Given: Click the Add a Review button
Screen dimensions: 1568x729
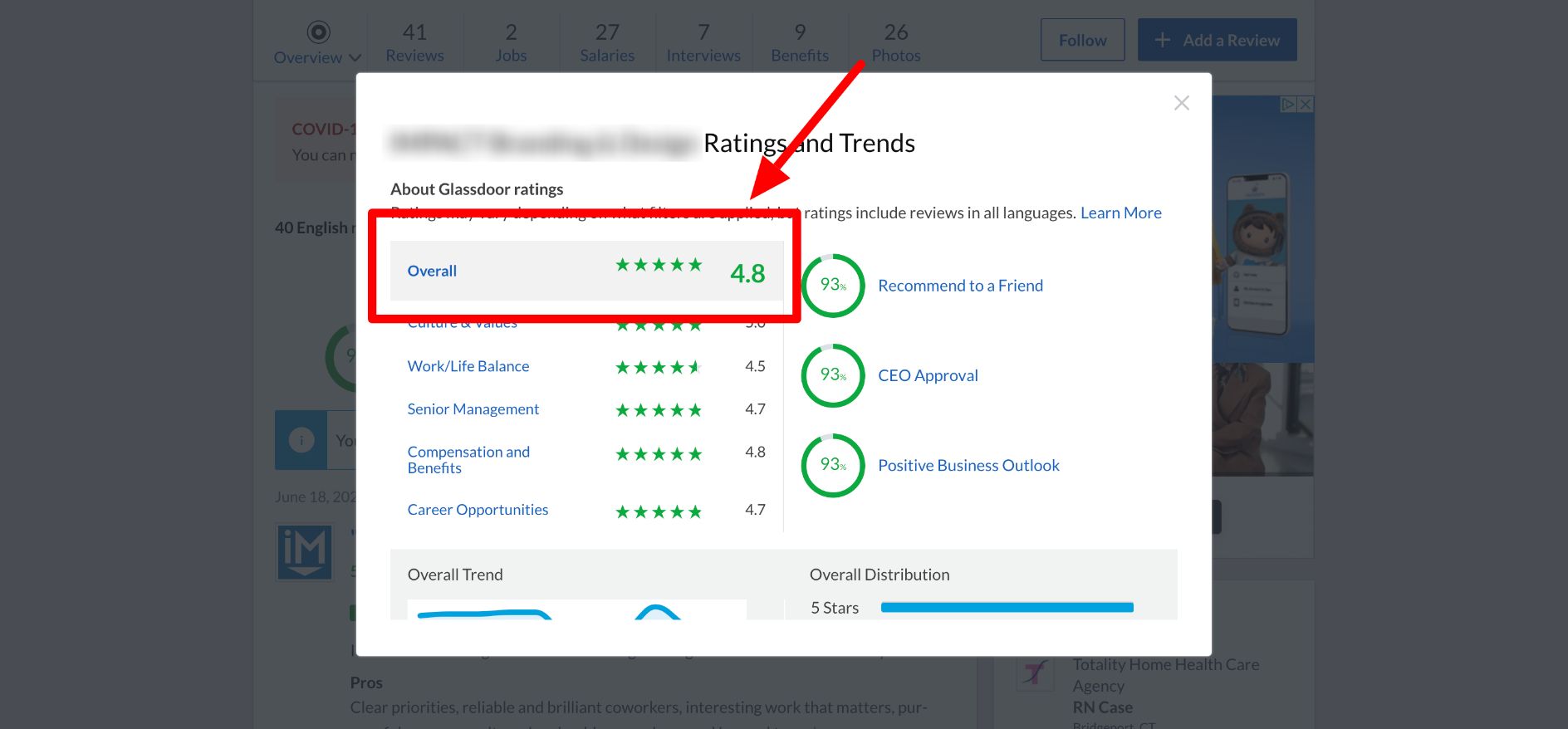Looking at the screenshot, I should (x=1217, y=40).
